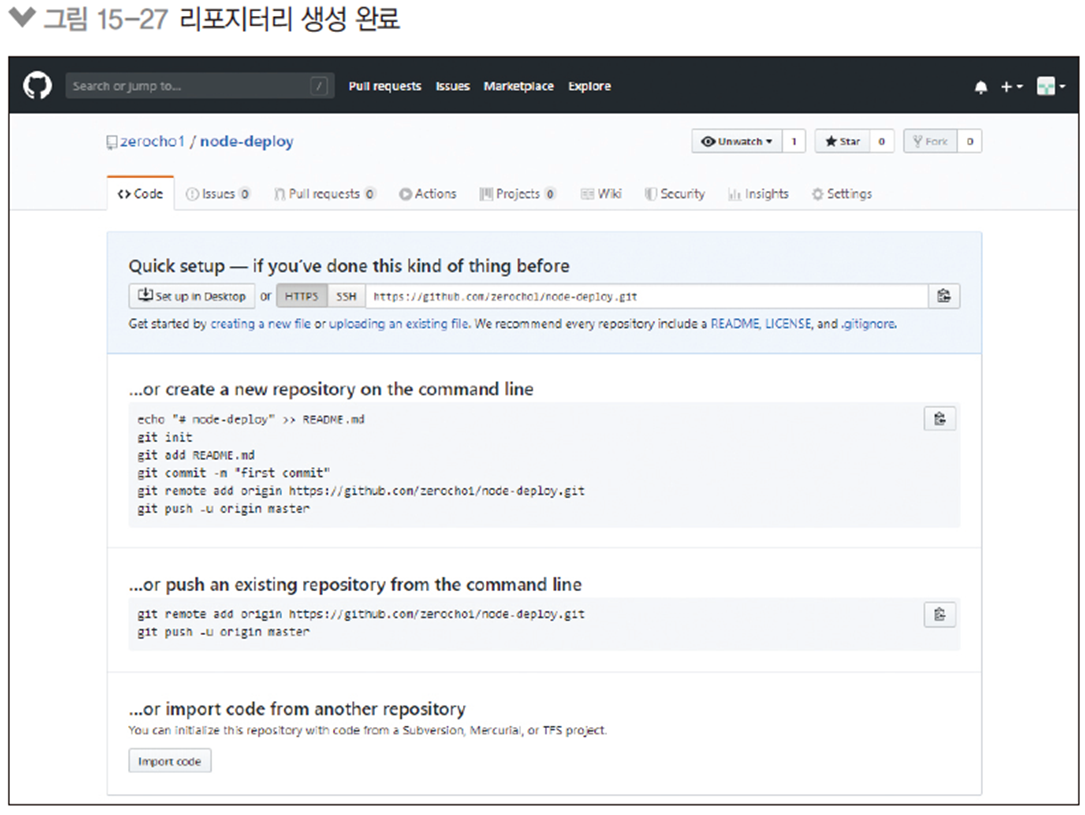The width and height of the screenshot is (1085, 815).
Task: Go to Marketplace
Action: (x=518, y=86)
